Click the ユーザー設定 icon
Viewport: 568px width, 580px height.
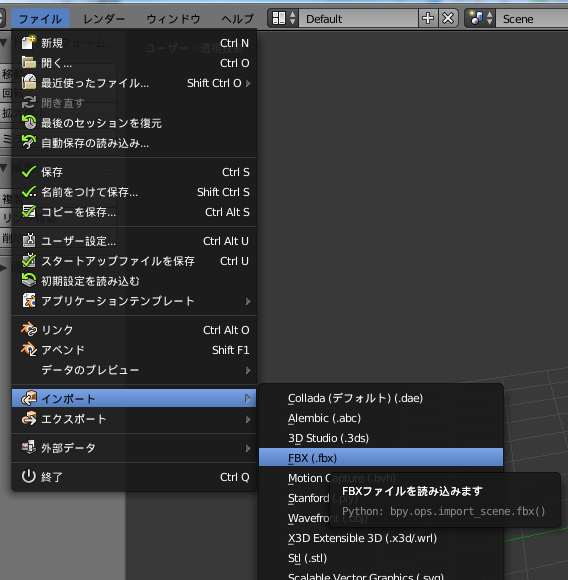[x=28, y=241]
